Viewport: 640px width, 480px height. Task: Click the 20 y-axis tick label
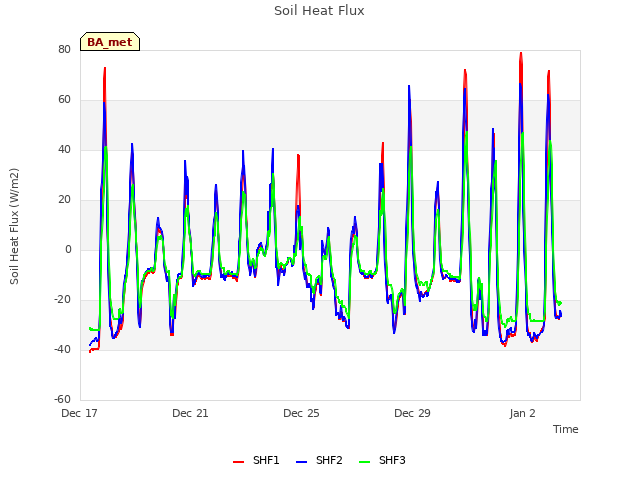(x=64, y=200)
